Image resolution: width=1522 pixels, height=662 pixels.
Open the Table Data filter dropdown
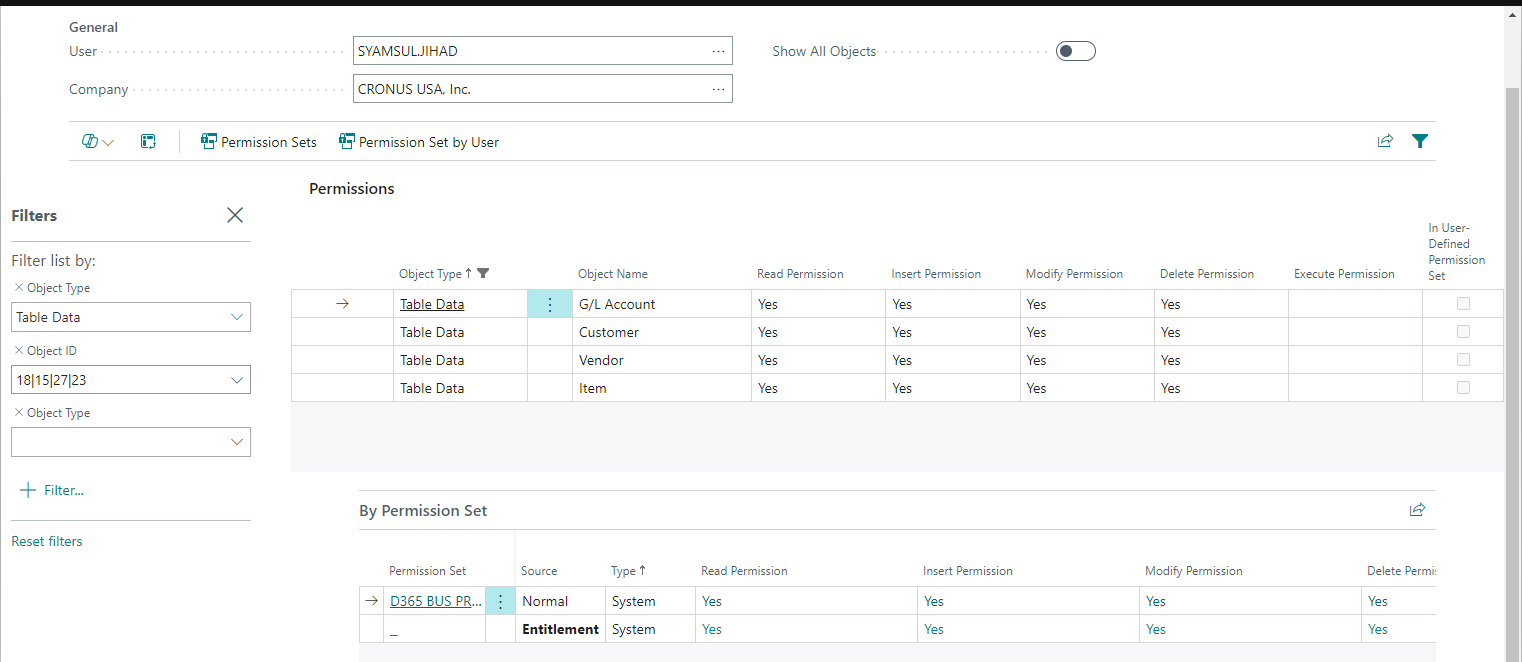[237, 317]
